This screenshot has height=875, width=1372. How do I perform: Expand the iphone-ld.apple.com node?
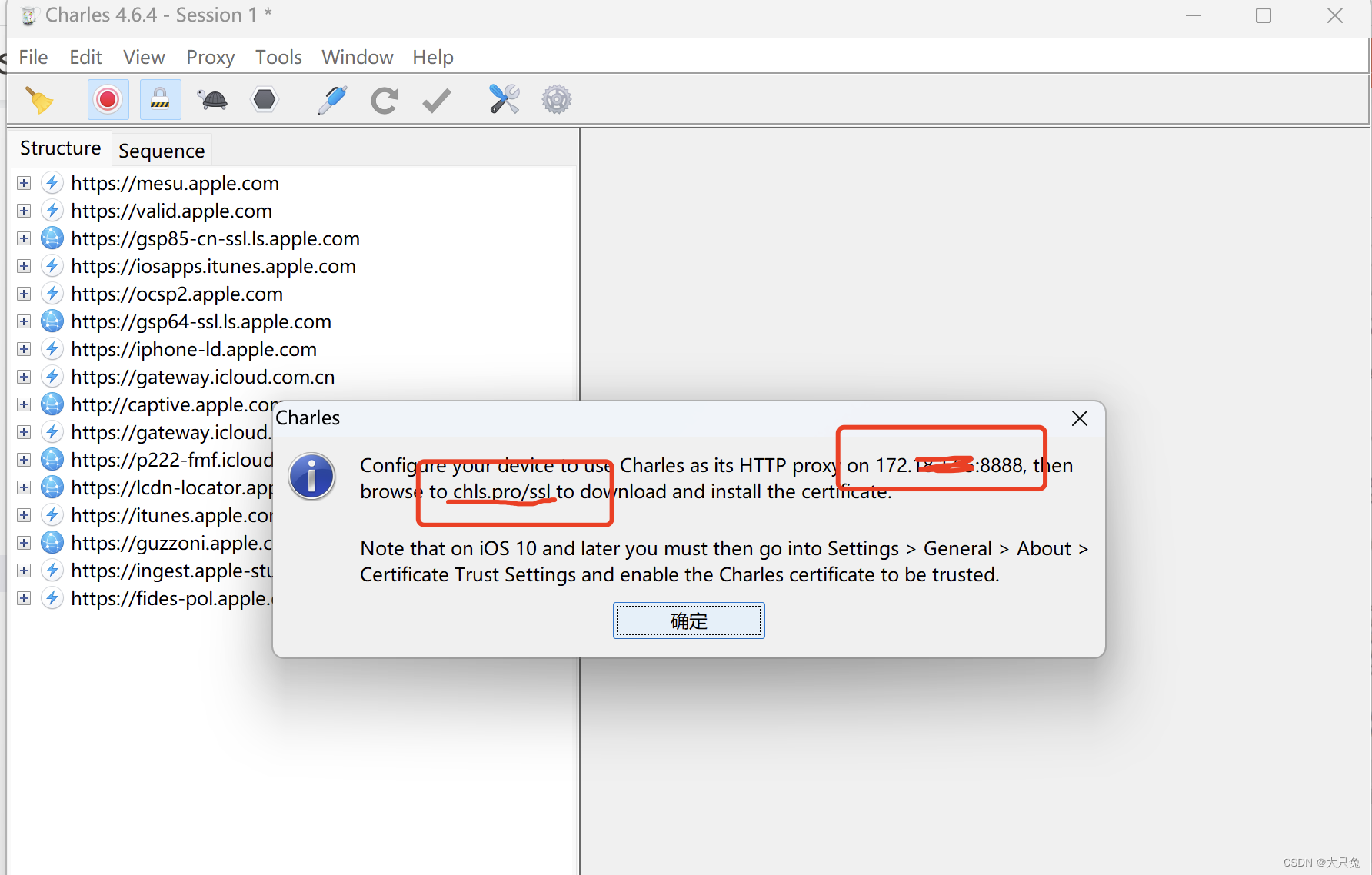[x=24, y=349]
